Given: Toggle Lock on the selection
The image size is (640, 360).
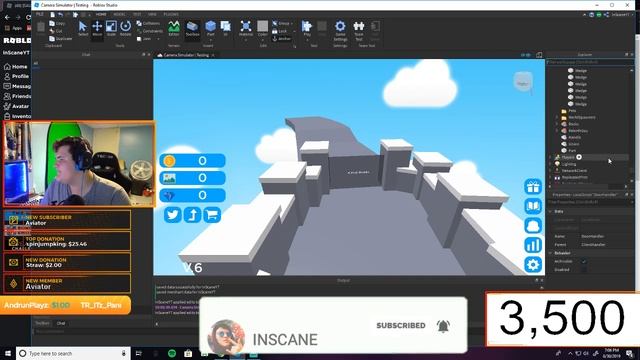Looking at the screenshot, I should (280, 31).
